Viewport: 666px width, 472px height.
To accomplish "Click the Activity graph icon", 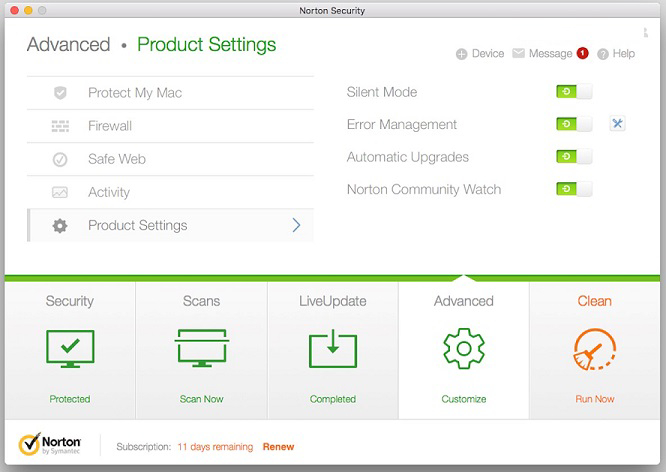I will click(59, 192).
